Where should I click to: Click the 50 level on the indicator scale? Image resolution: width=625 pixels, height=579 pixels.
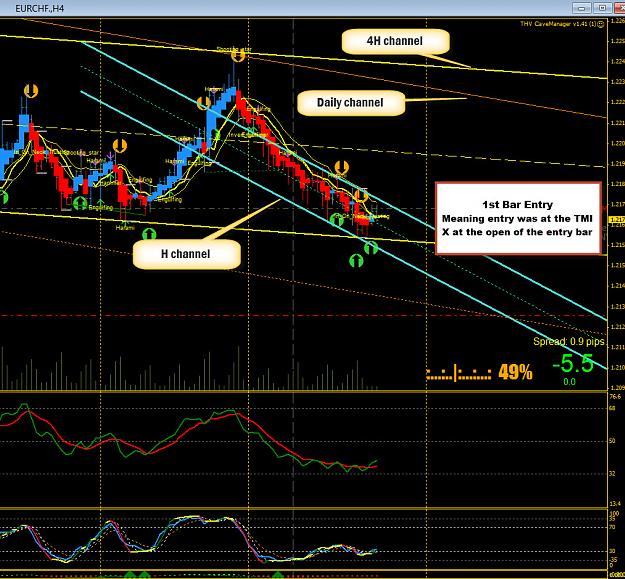pyautogui.click(x=613, y=441)
